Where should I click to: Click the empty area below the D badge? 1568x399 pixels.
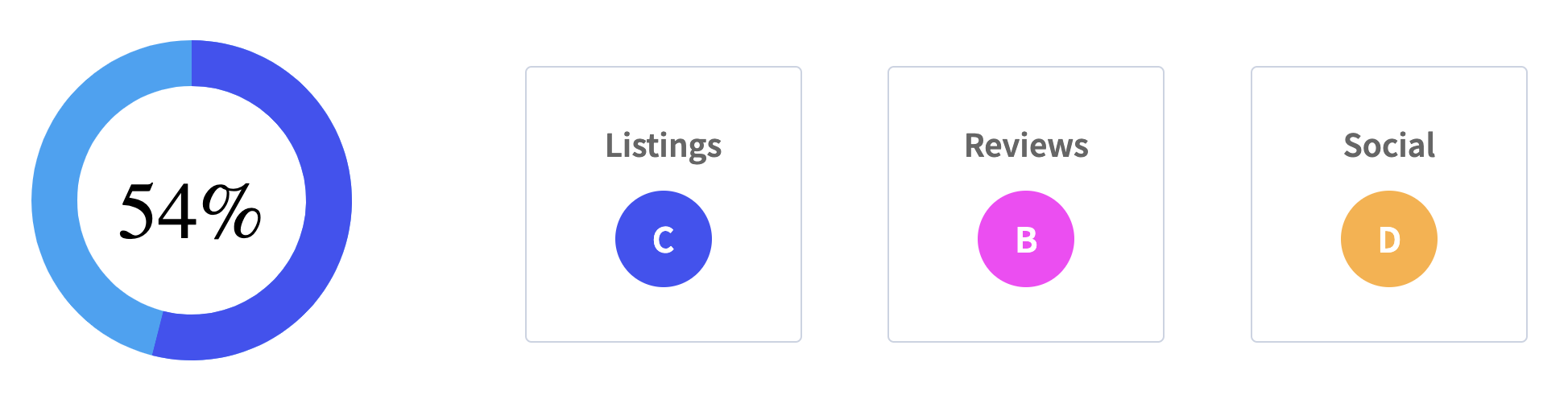coord(1389,315)
